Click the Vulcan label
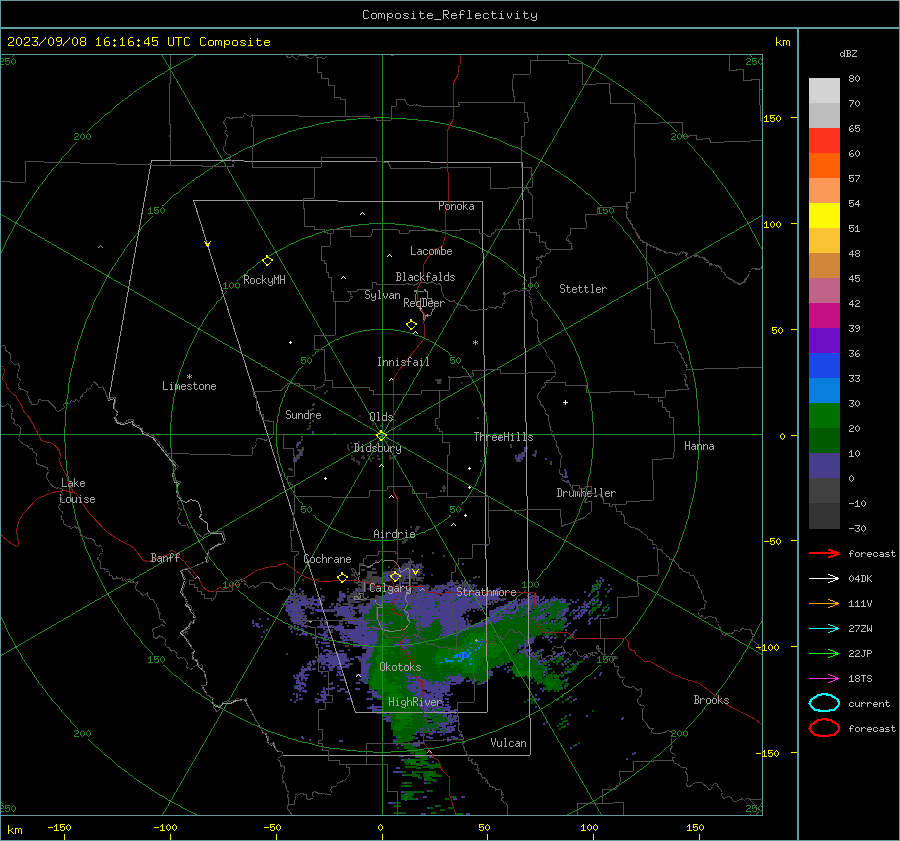Screen dimensions: 900x841 coord(508,743)
